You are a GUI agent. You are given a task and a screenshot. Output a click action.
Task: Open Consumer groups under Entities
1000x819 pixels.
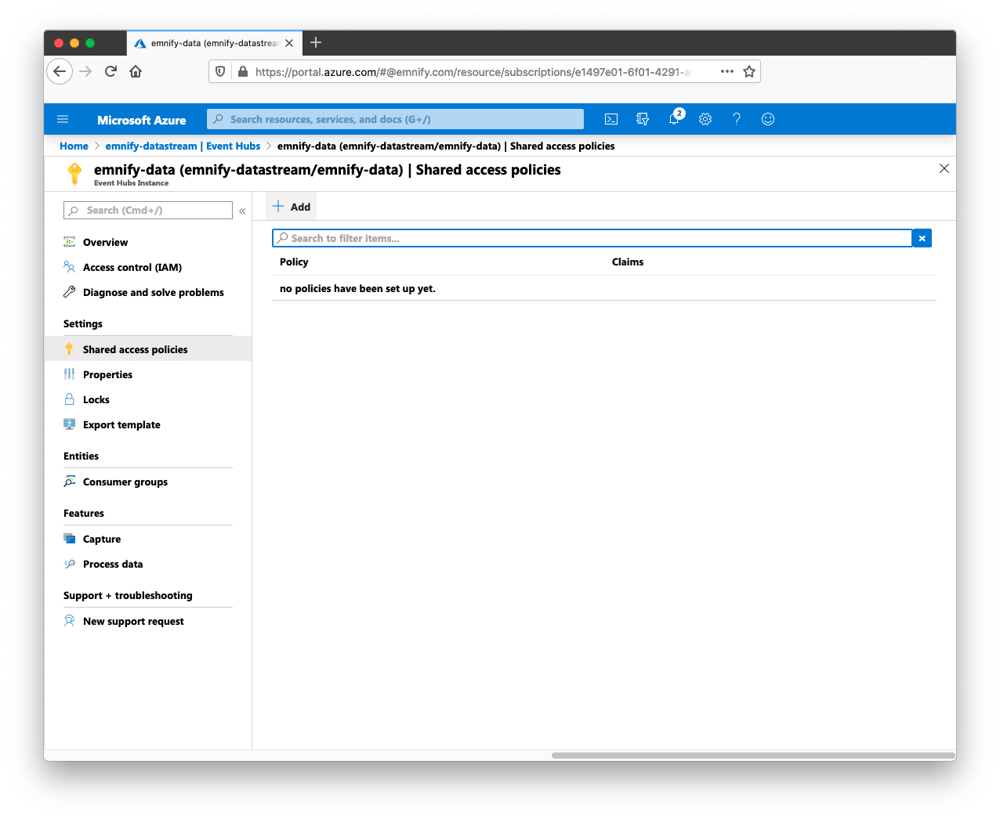[125, 482]
